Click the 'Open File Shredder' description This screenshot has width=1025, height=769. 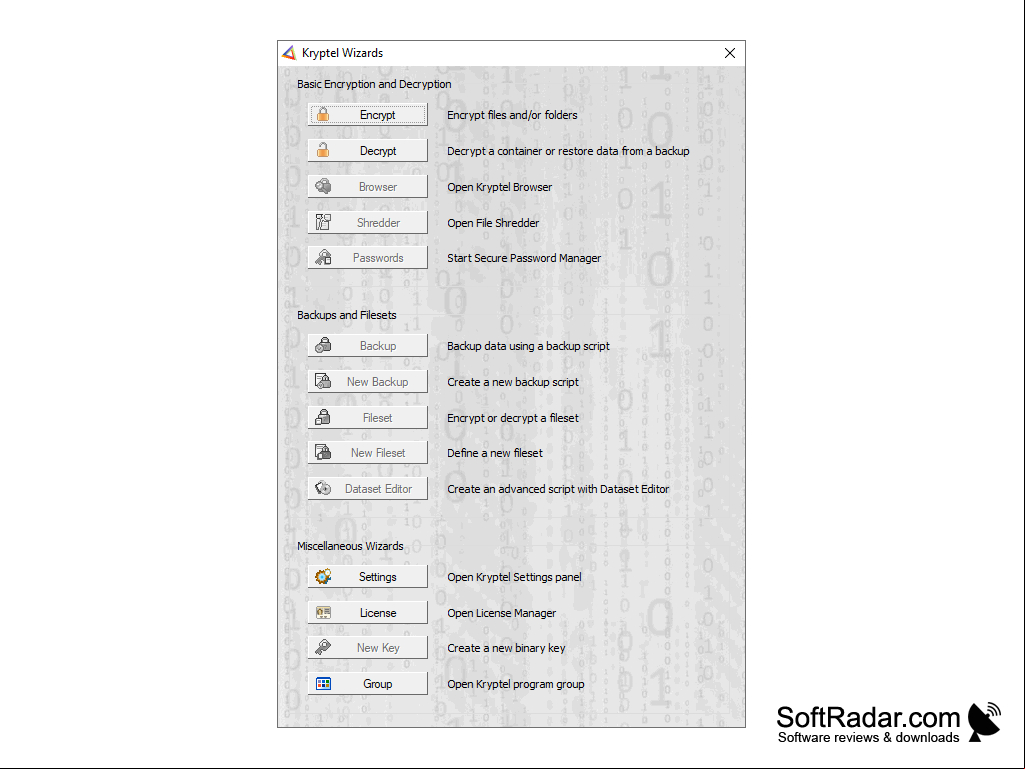click(x=493, y=223)
